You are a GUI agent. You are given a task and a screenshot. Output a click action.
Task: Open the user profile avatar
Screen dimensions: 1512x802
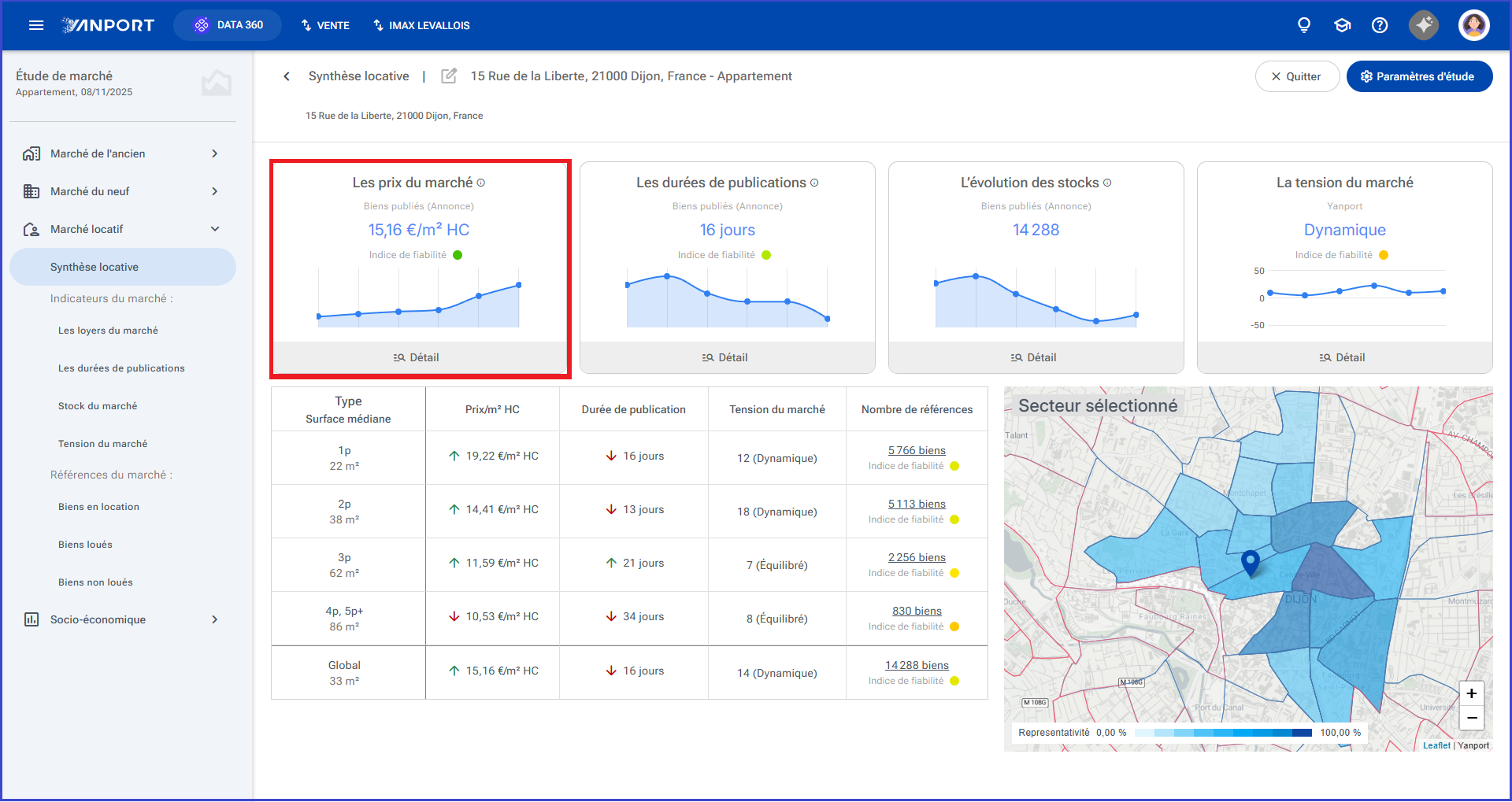click(1473, 25)
